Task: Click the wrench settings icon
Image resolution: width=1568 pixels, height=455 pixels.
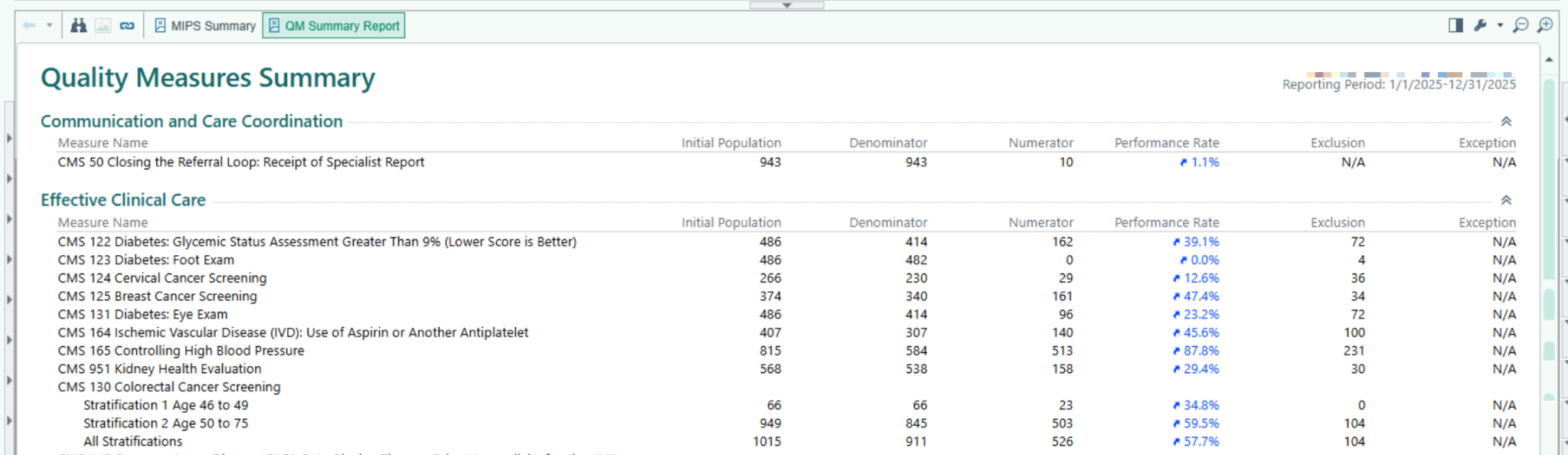Action: tap(1480, 25)
